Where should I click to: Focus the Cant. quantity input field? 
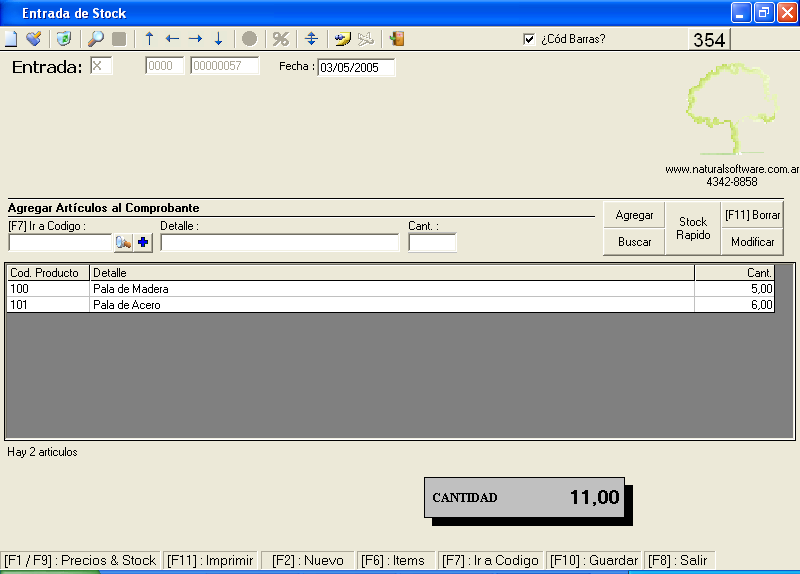[x=432, y=242]
